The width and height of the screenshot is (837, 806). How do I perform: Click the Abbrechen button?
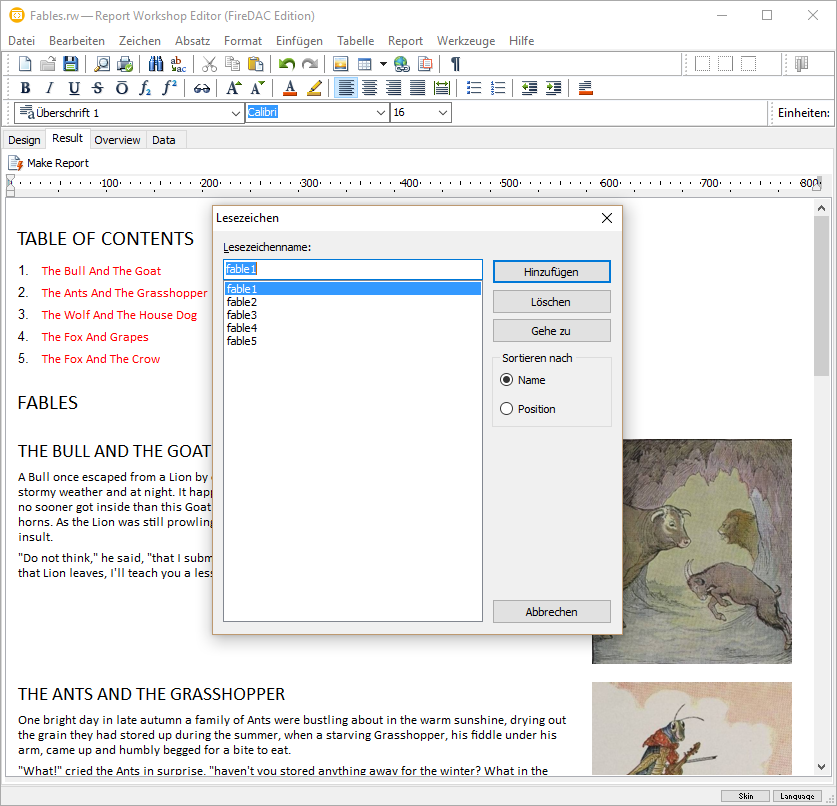point(551,612)
